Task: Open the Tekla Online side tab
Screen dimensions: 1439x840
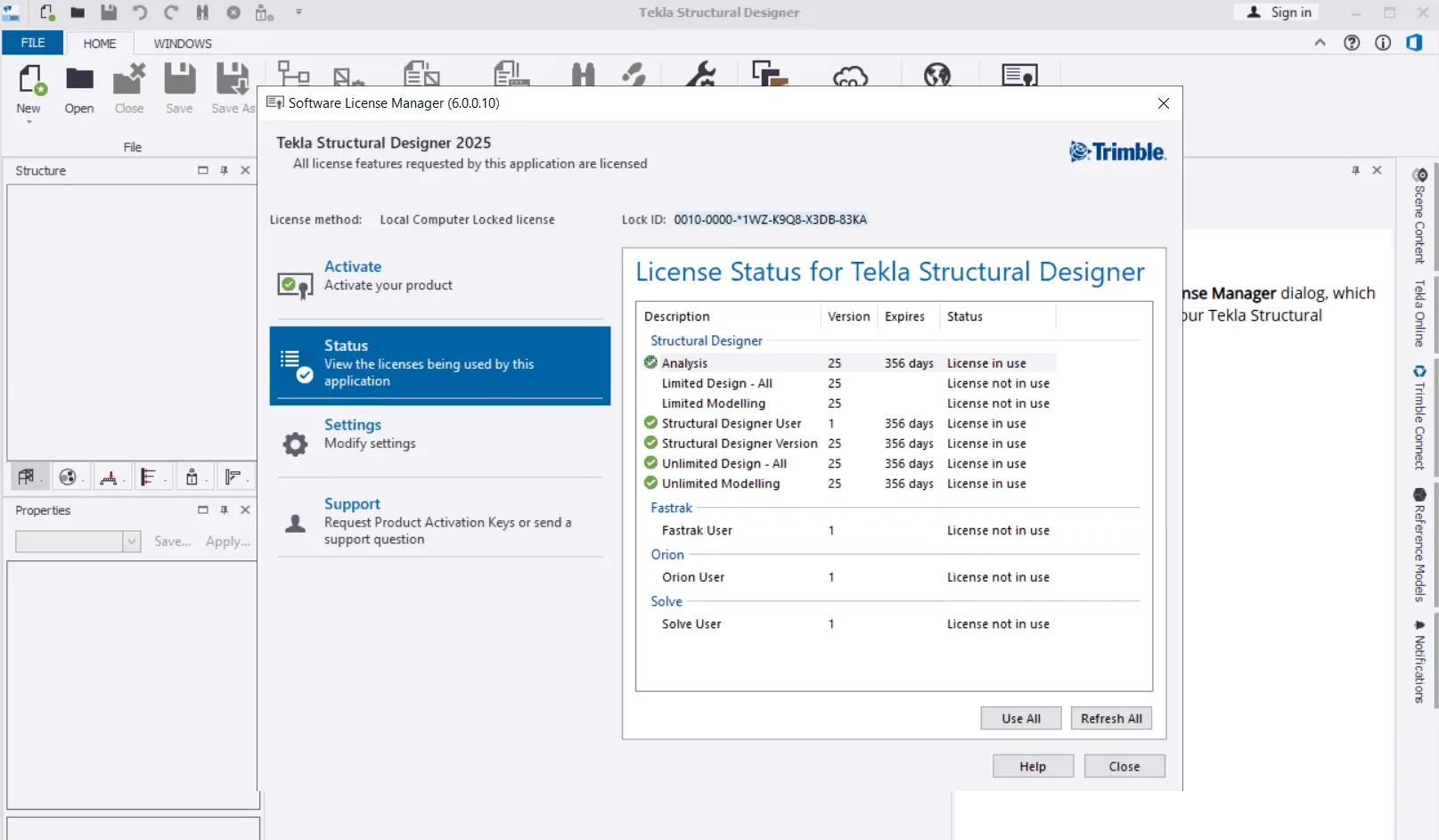Action: 1419,313
